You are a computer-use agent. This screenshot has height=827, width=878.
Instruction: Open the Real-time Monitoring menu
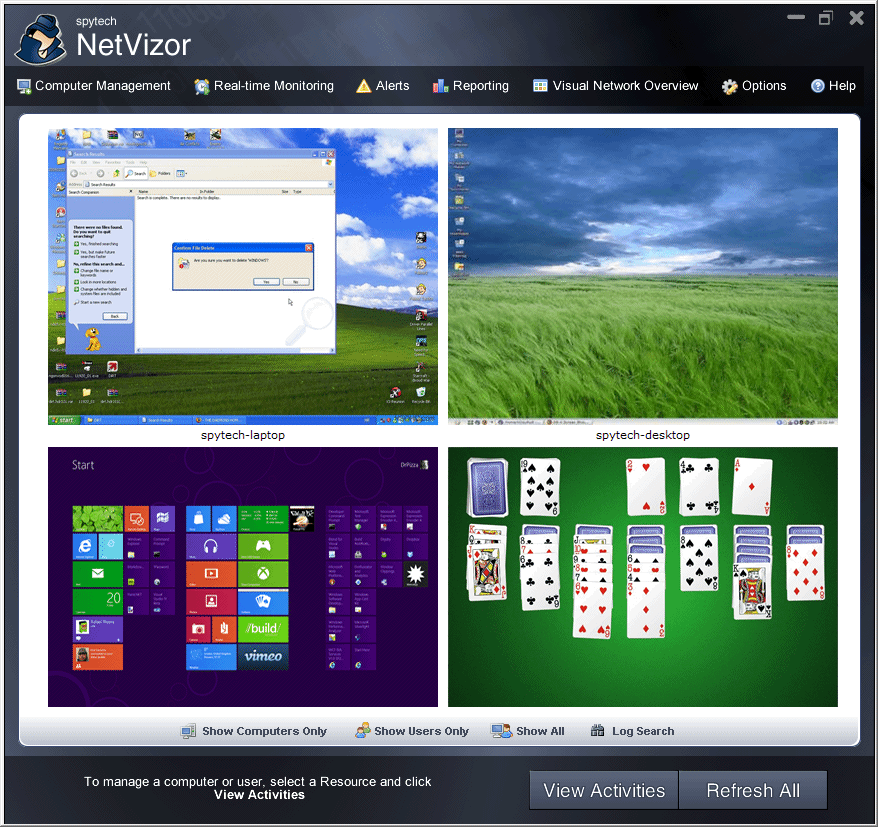tap(264, 86)
